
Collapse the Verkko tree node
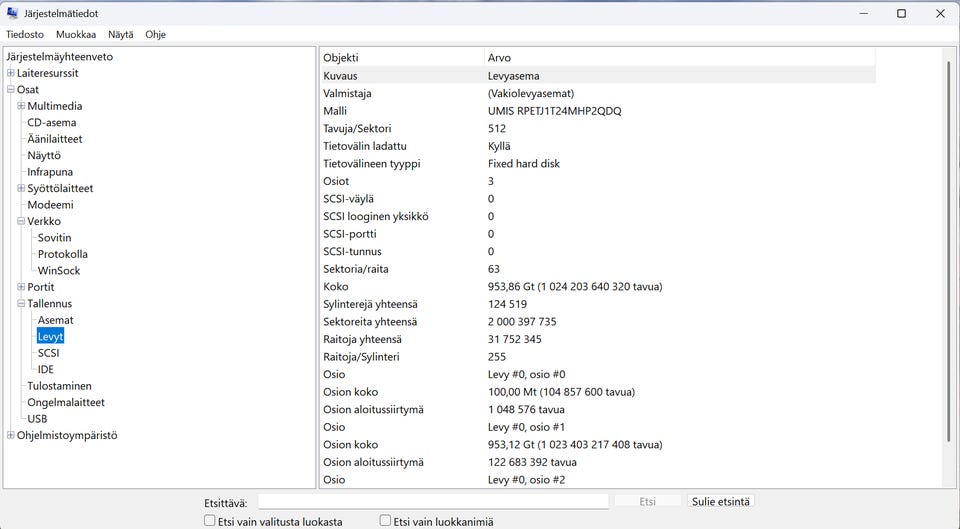click(x=21, y=221)
